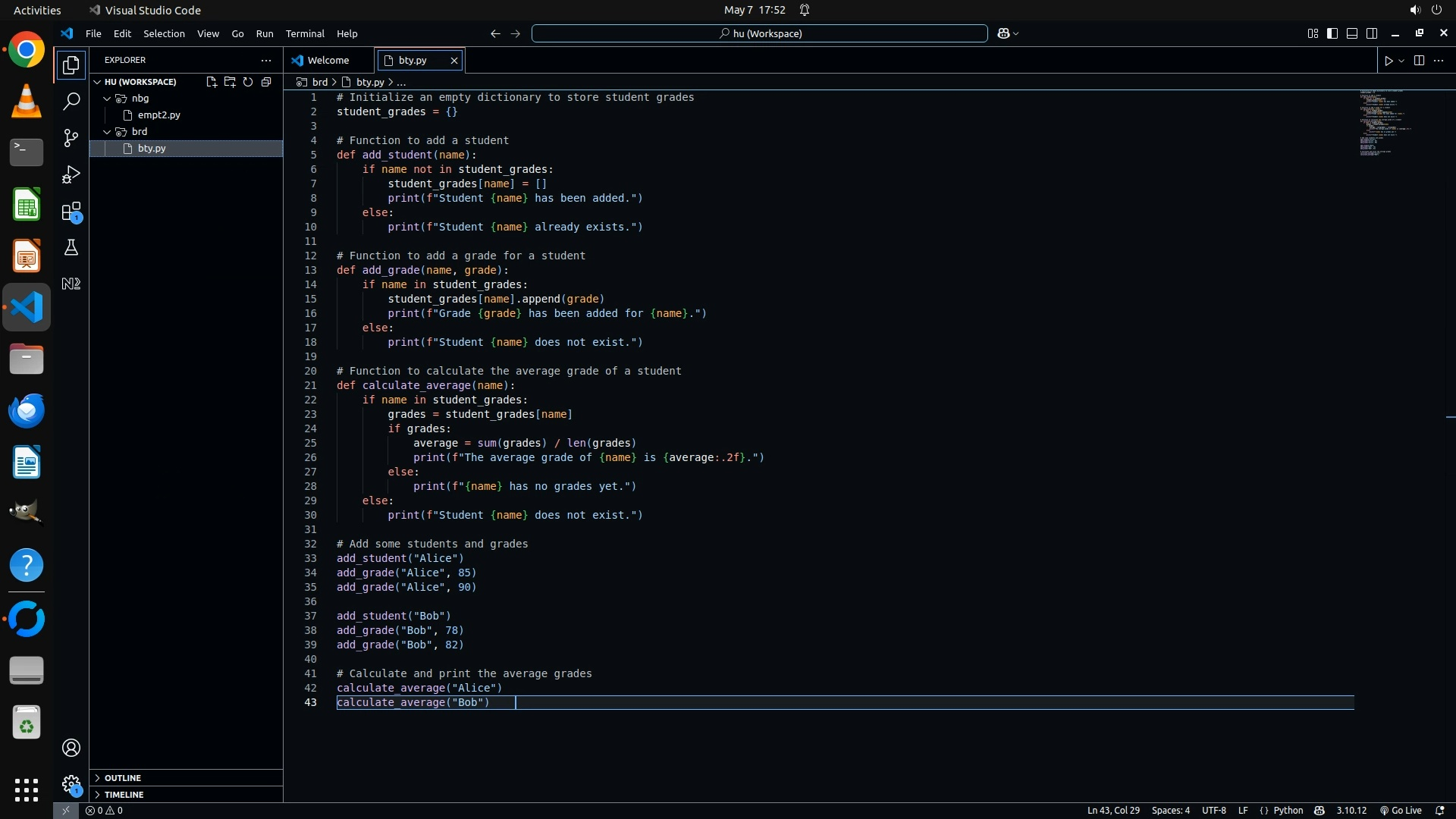Open the Testing flask view
1456x819 pixels.
[x=71, y=248]
